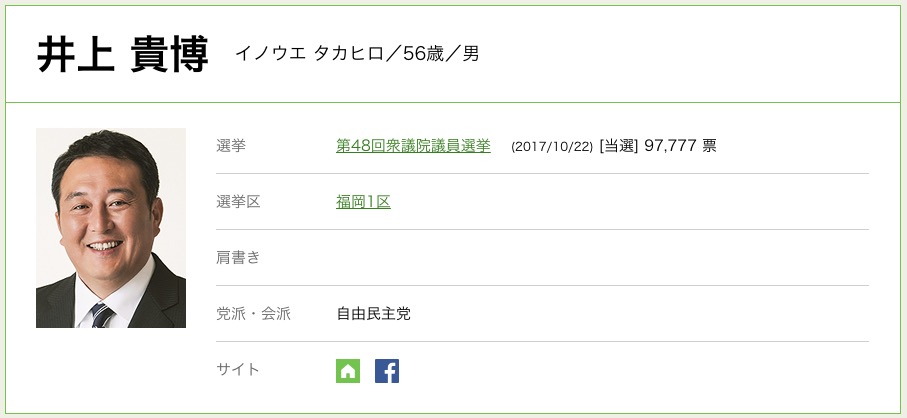Screen dimensions: 907x418
Task: Open the candidate's official website home icon
Action: click(x=348, y=371)
